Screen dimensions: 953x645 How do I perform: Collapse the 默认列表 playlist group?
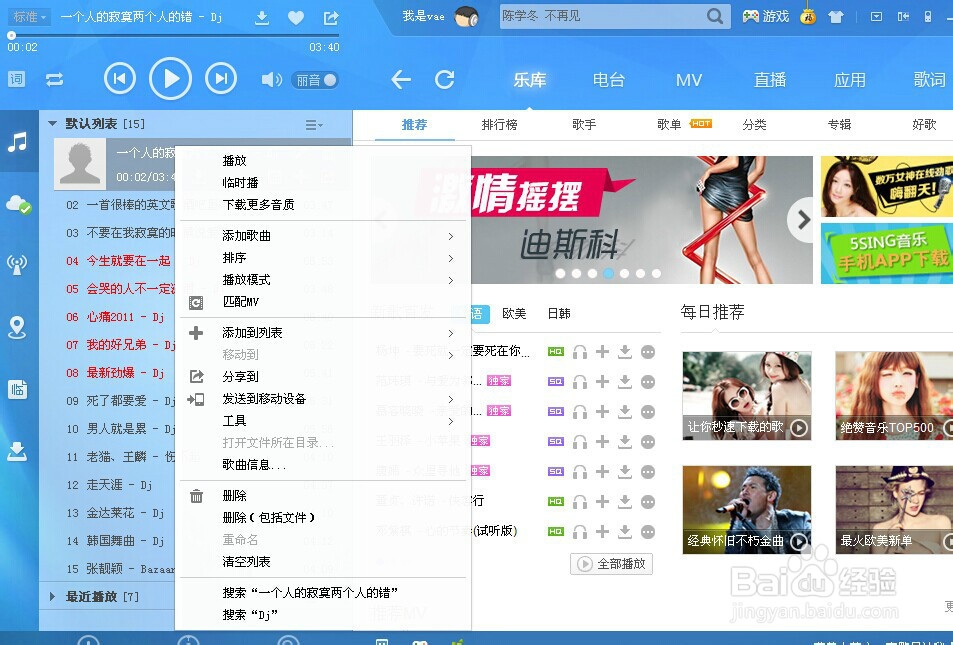click(53, 123)
